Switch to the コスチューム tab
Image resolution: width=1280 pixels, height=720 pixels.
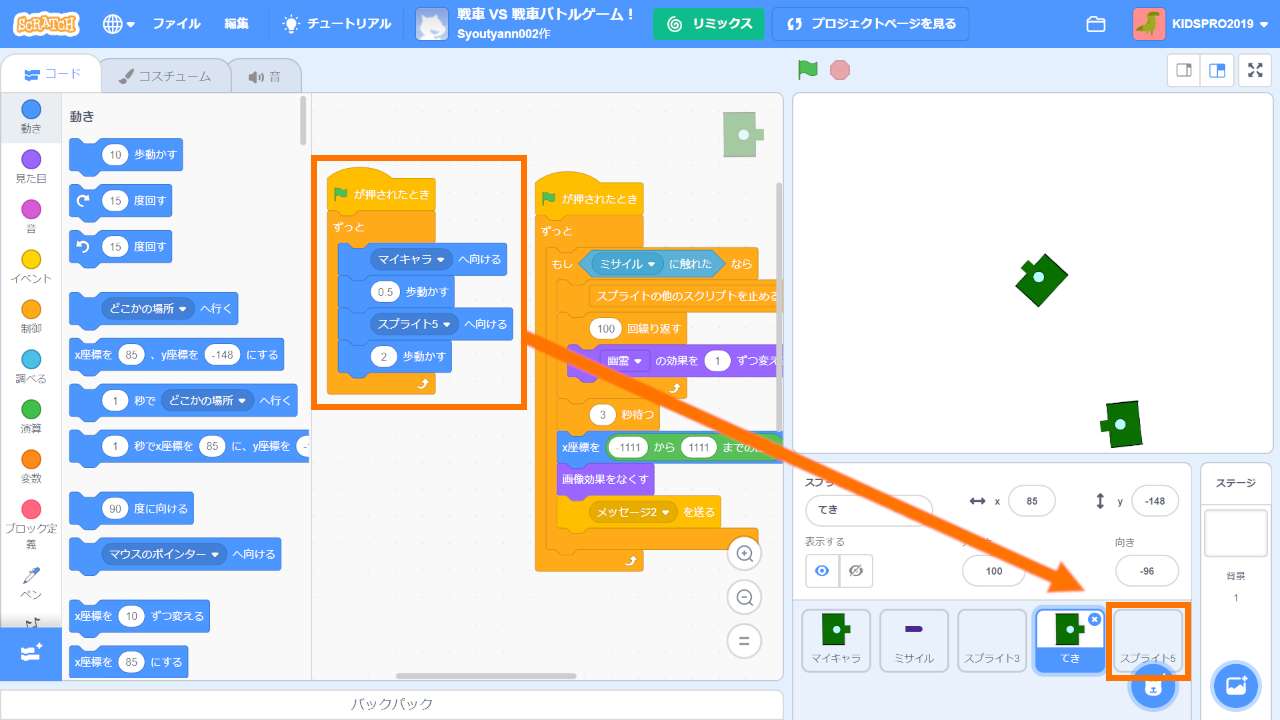165,76
